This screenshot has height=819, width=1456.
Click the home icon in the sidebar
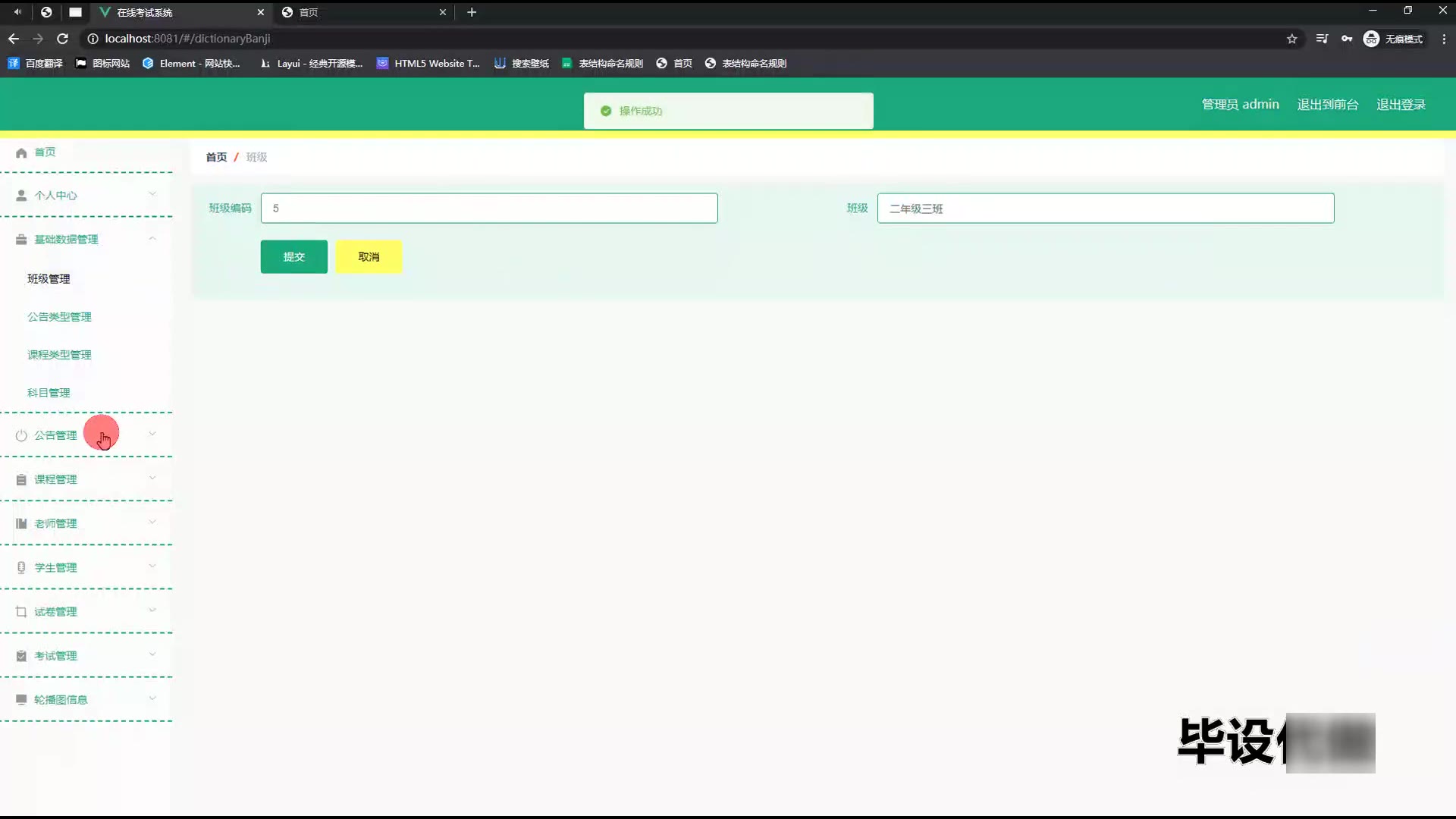tap(21, 152)
